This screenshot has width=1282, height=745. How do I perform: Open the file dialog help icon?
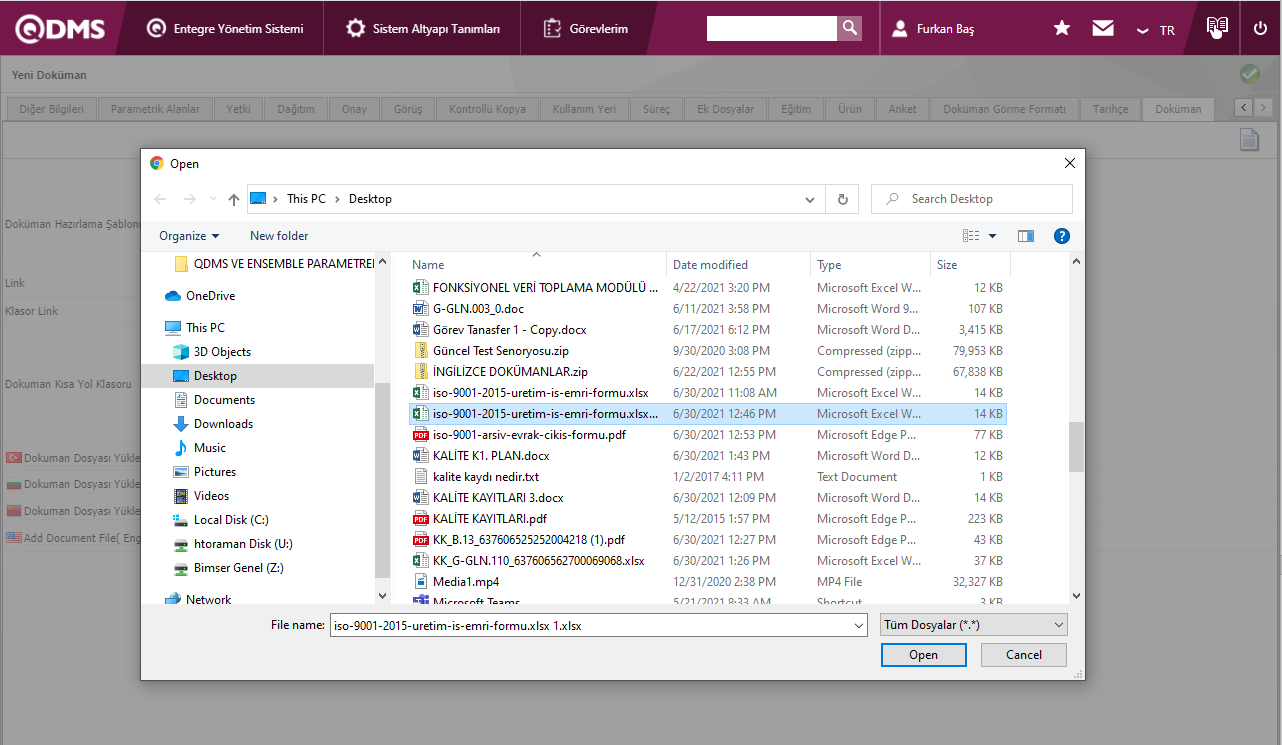(1062, 236)
